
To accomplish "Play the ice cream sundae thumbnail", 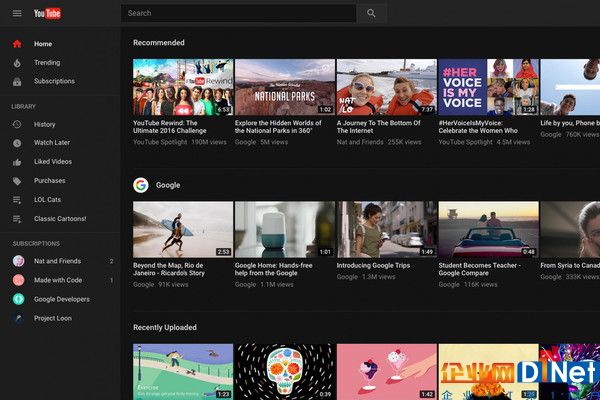I will (x=386, y=372).
